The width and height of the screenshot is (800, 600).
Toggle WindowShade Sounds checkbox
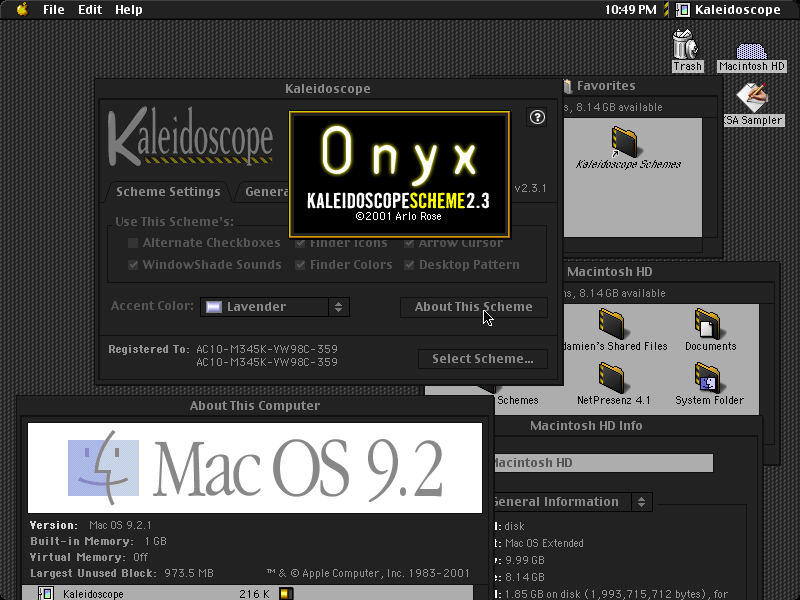[x=133, y=265]
